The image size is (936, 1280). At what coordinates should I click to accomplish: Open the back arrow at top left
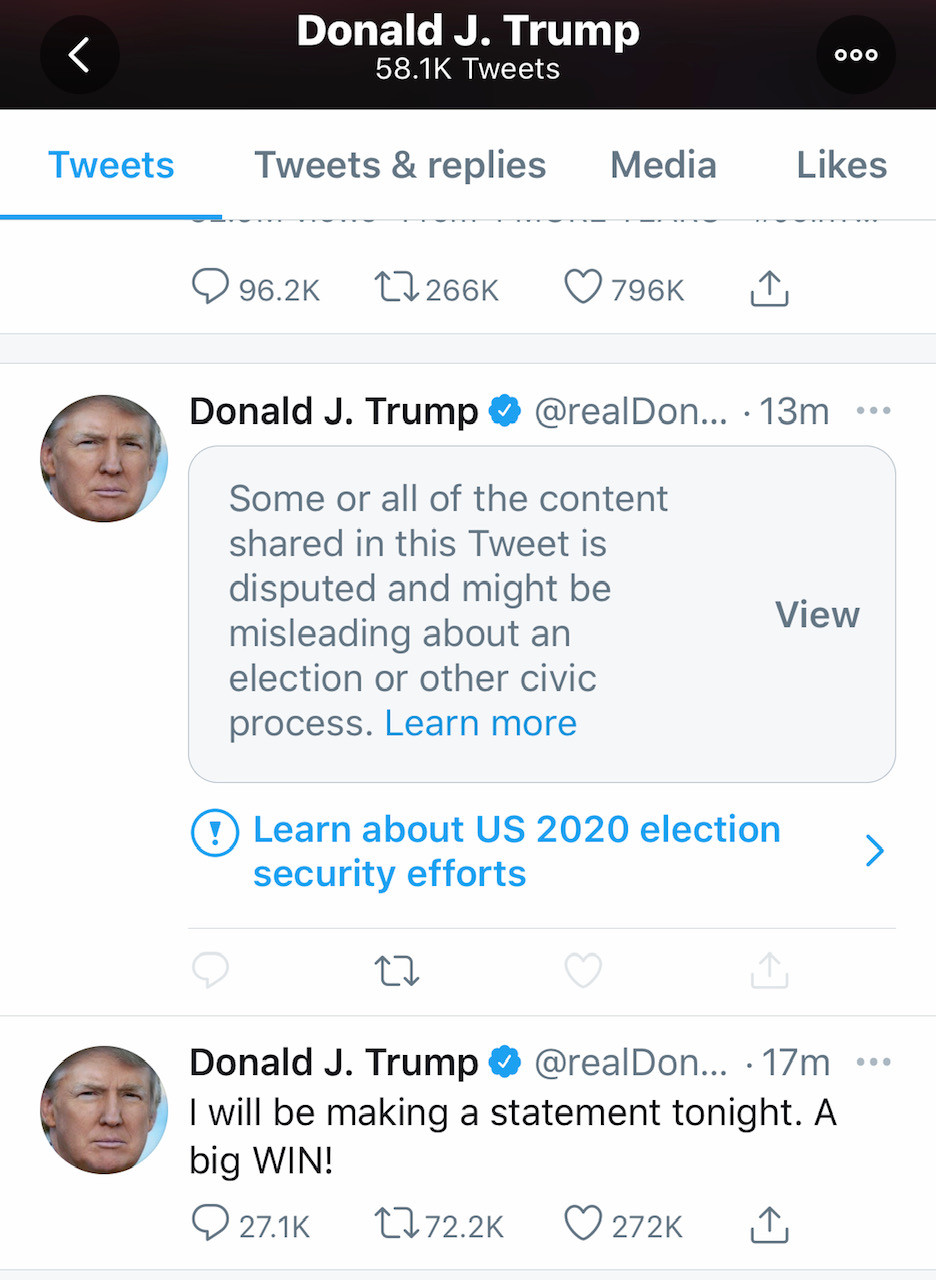click(x=79, y=55)
